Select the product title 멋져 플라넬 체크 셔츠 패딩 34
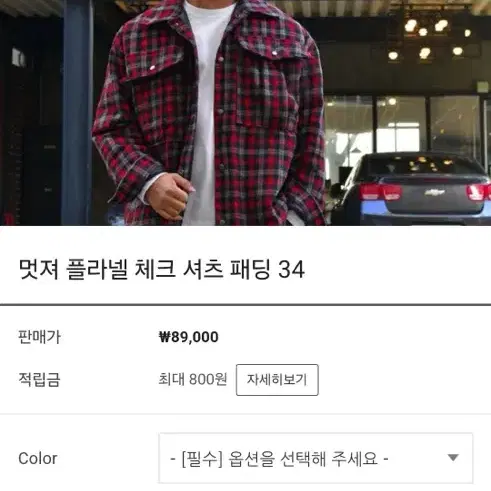 pyautogui.click(x=162, y=269)
